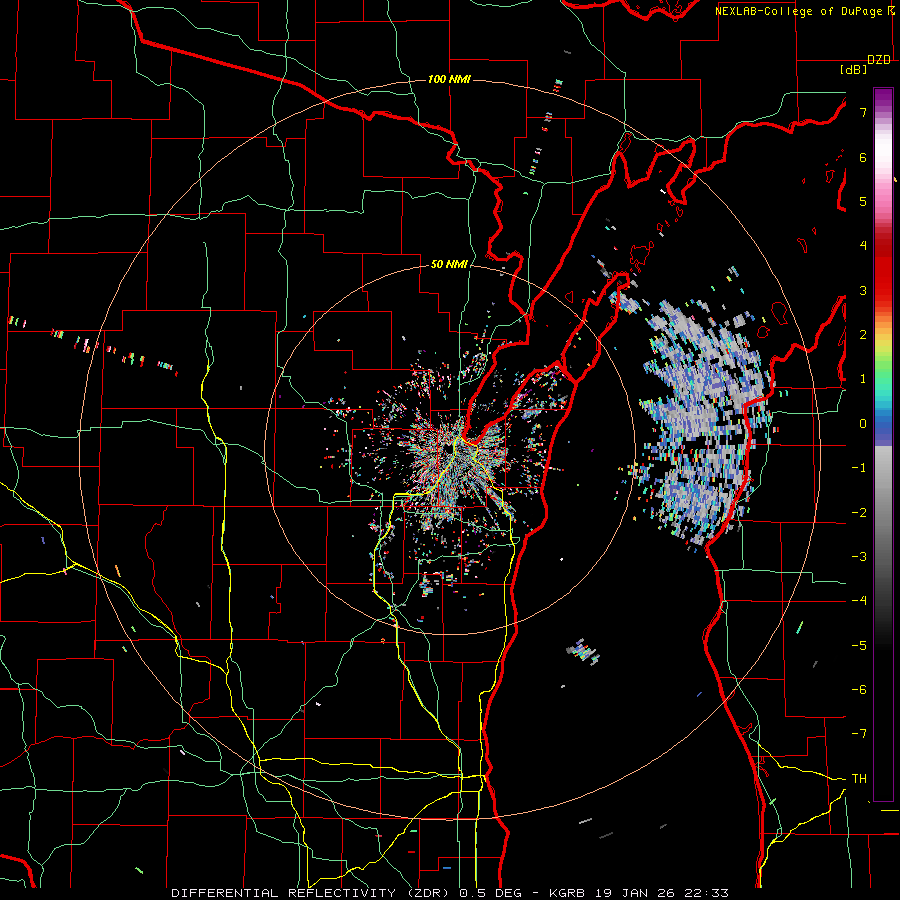Click the 5 value on the color scale
Screen dimensions: 900x900
863,201
